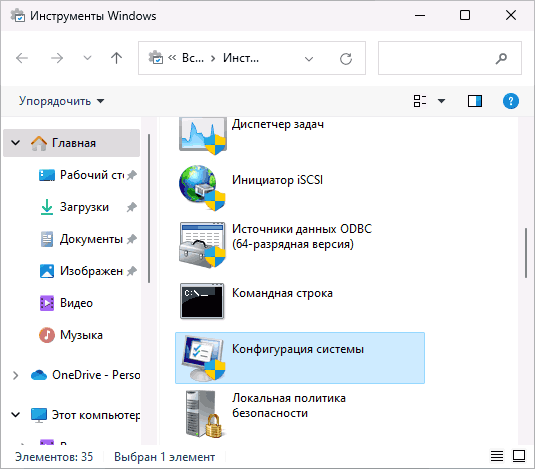Screen dimensions: 535x469
Task: Click the search magnifier icon
Action: [x=501, y=58]
